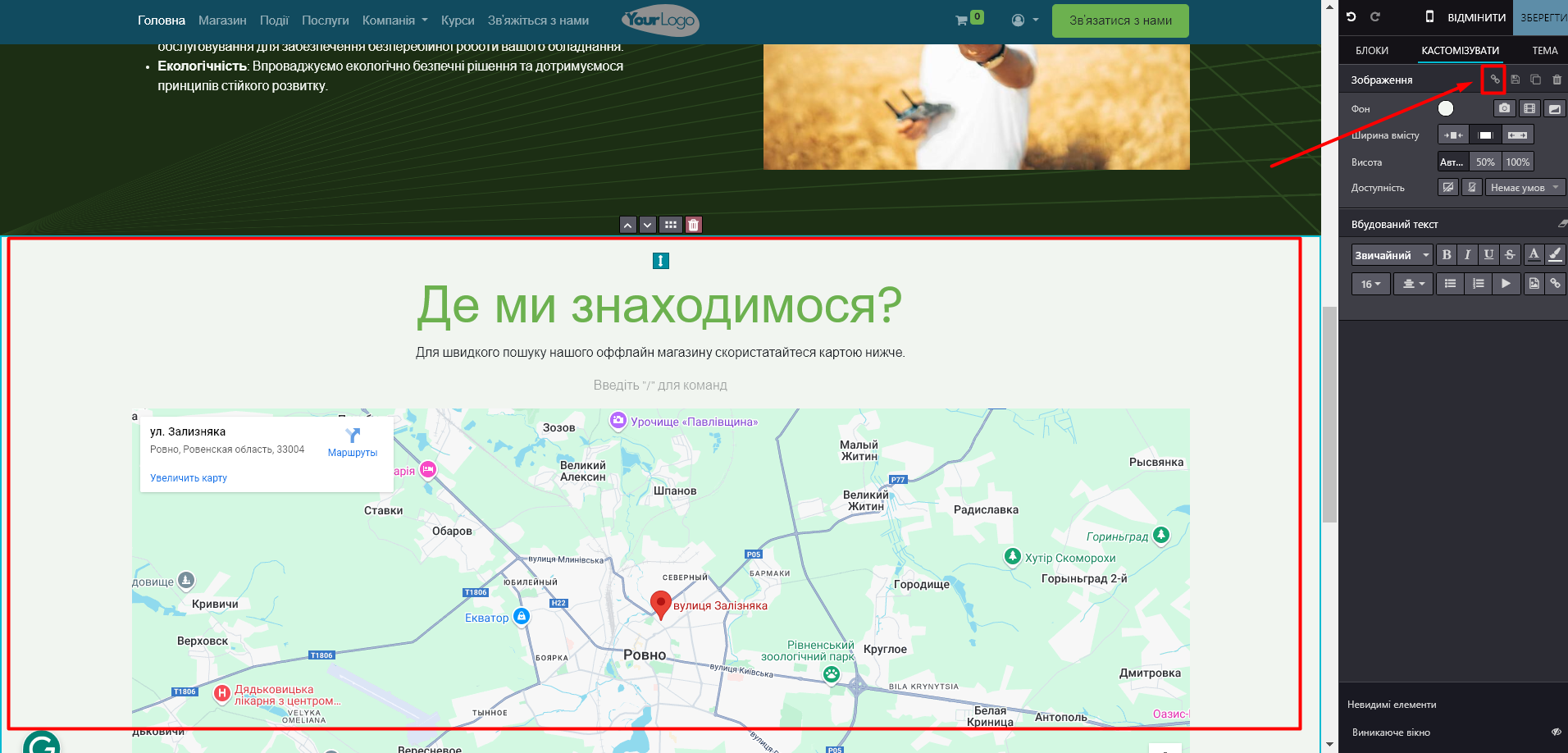Toggle the Виникаюче вікно visibility eye
Viewport: 1568px width, 753px height.
(1556, 732)
